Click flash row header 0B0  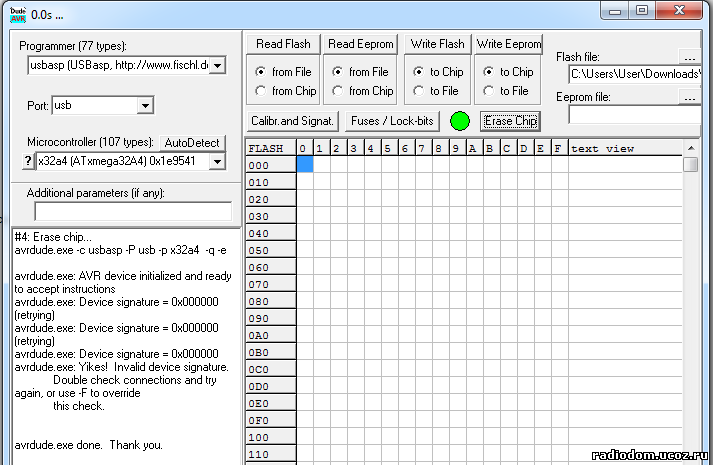(x=271, y=352)
